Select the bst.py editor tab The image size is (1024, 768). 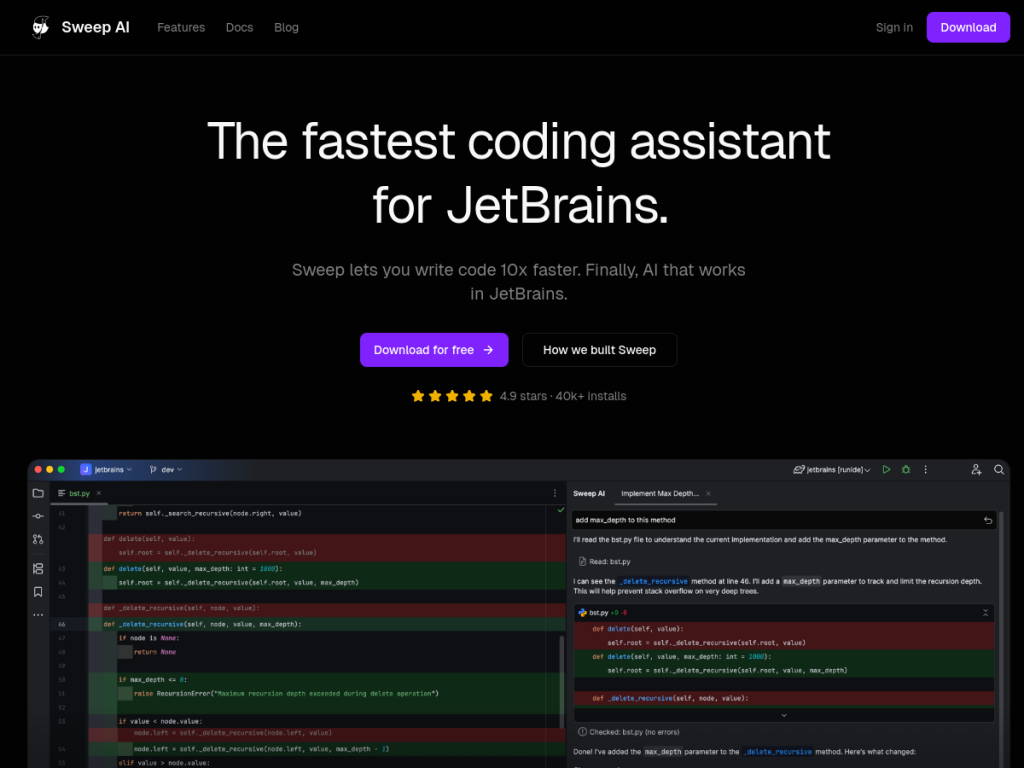[79, 493]
